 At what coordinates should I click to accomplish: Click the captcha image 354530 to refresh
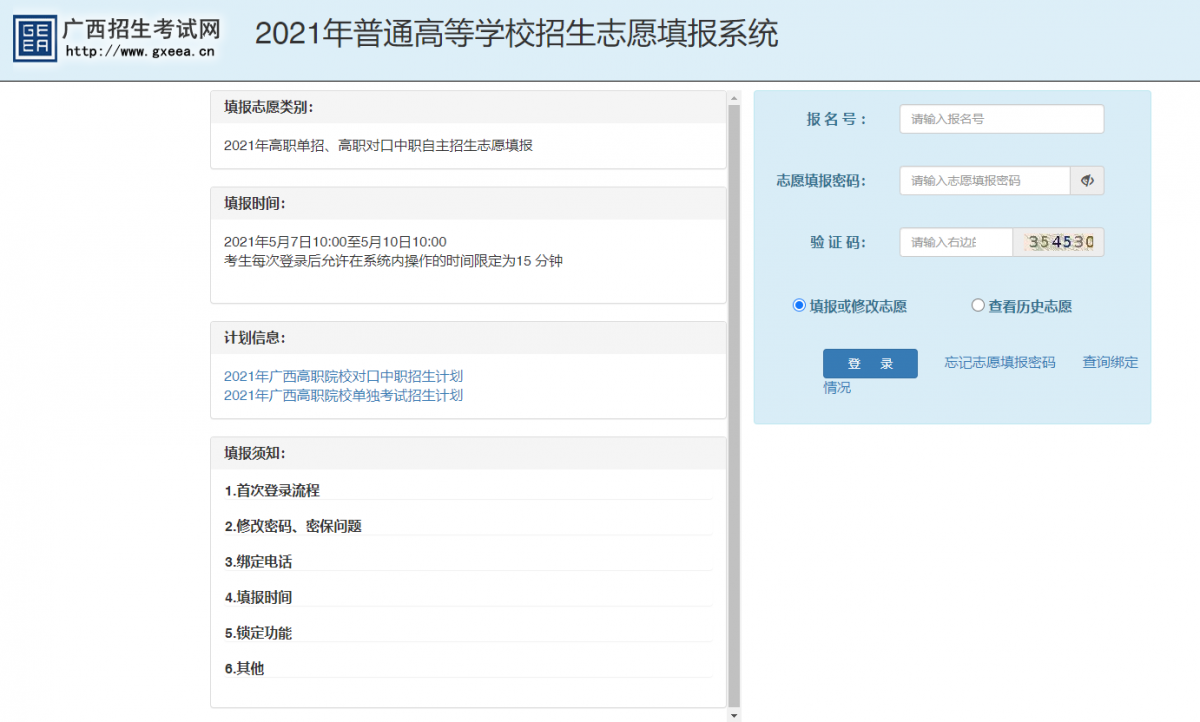click(1059, 242)
